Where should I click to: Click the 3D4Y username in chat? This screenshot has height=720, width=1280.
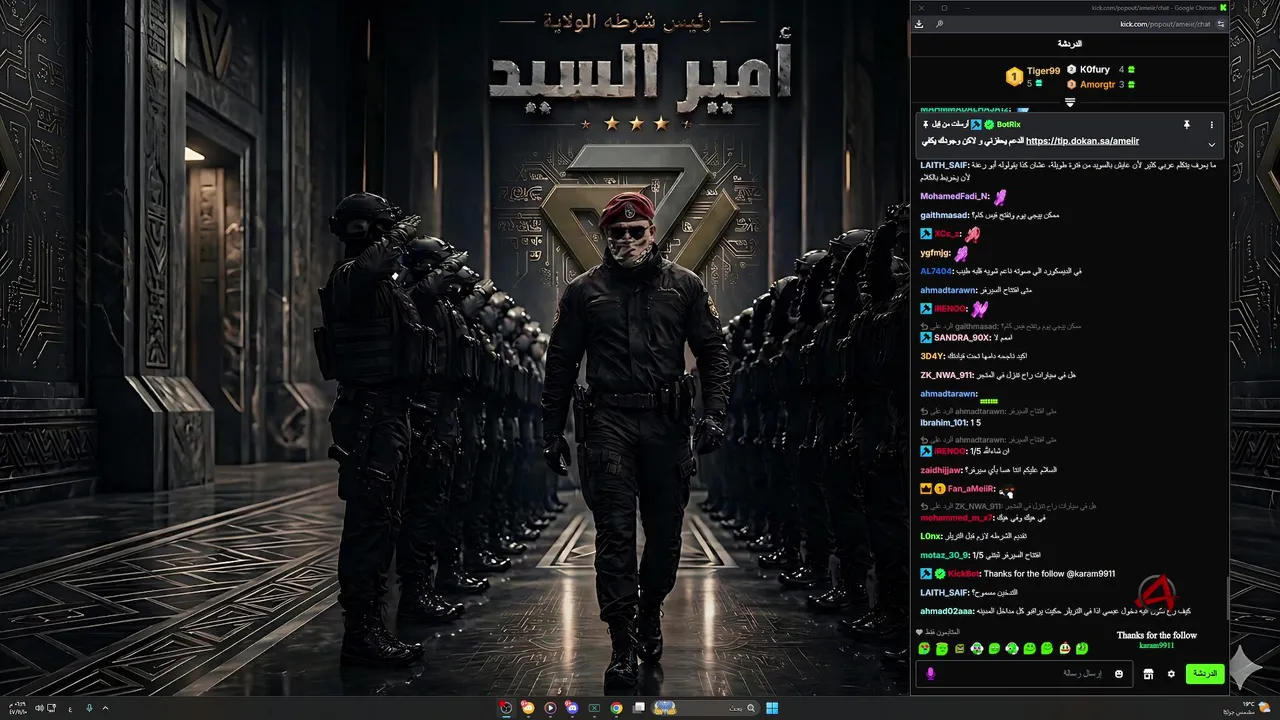click(932, 356)
